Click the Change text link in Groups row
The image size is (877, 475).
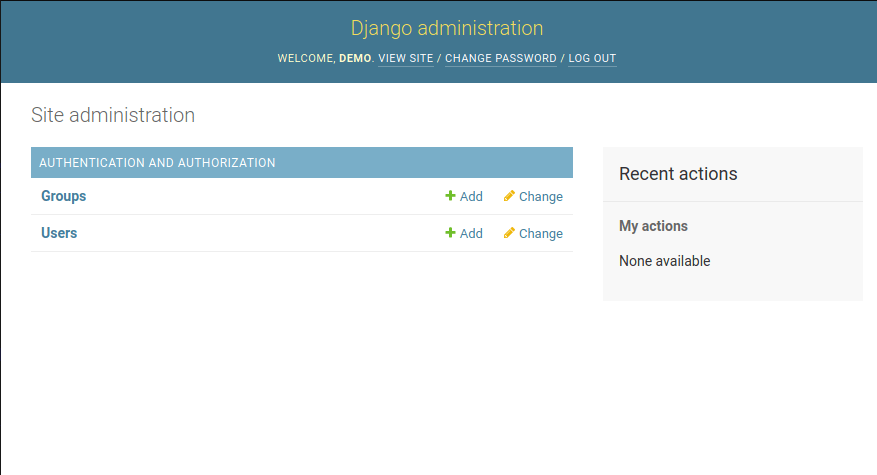pyautogui.click(x=541, y=197)
